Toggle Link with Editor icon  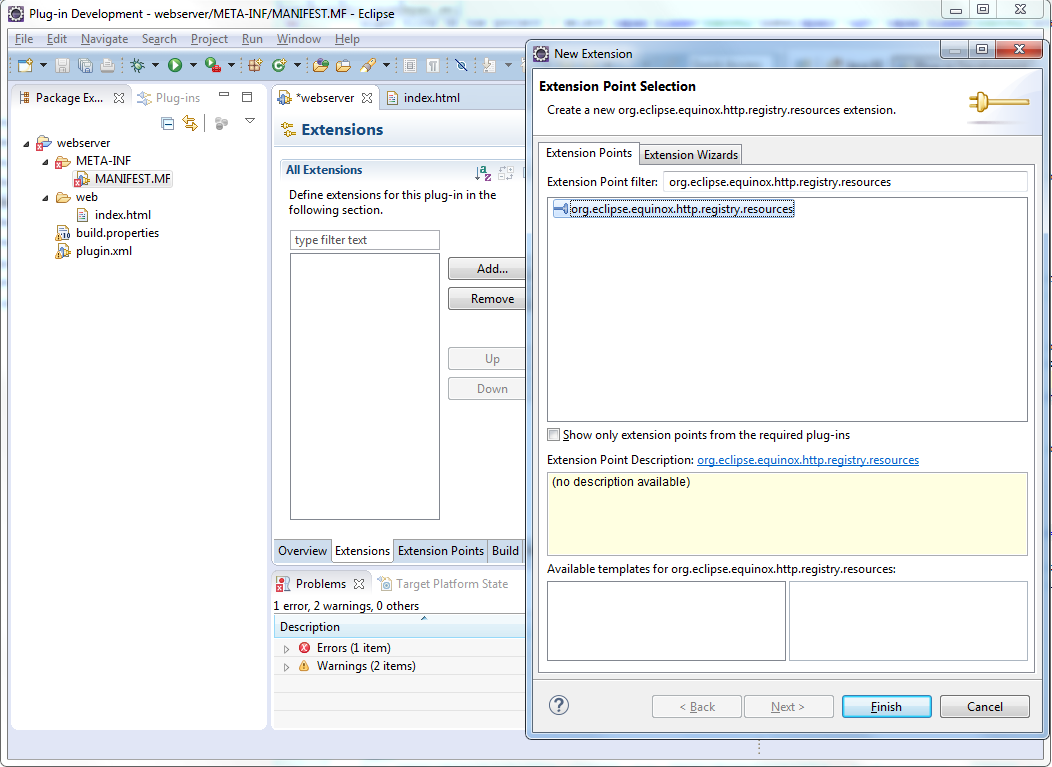(x=191, y=123)
